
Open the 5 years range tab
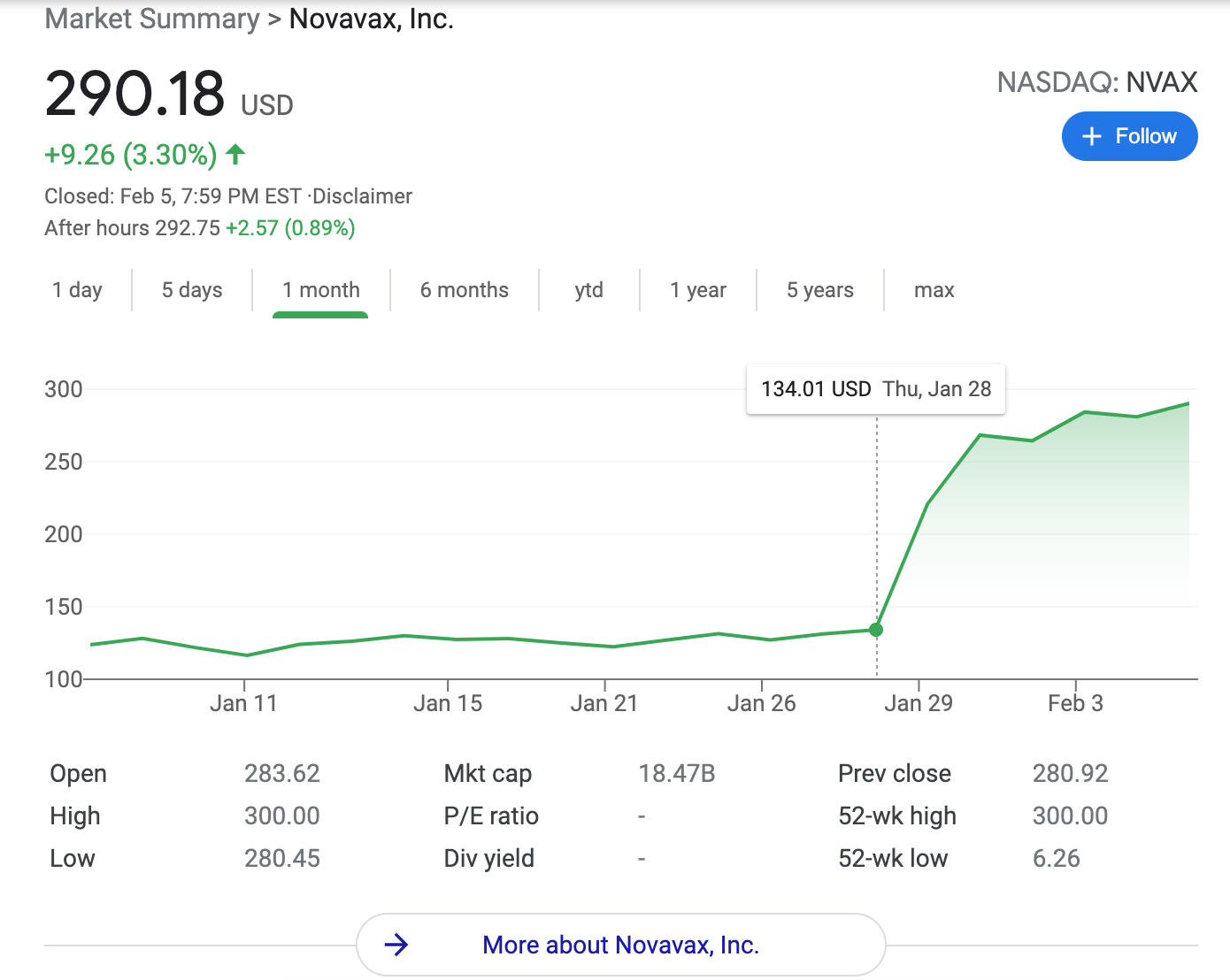pos(820,290)
